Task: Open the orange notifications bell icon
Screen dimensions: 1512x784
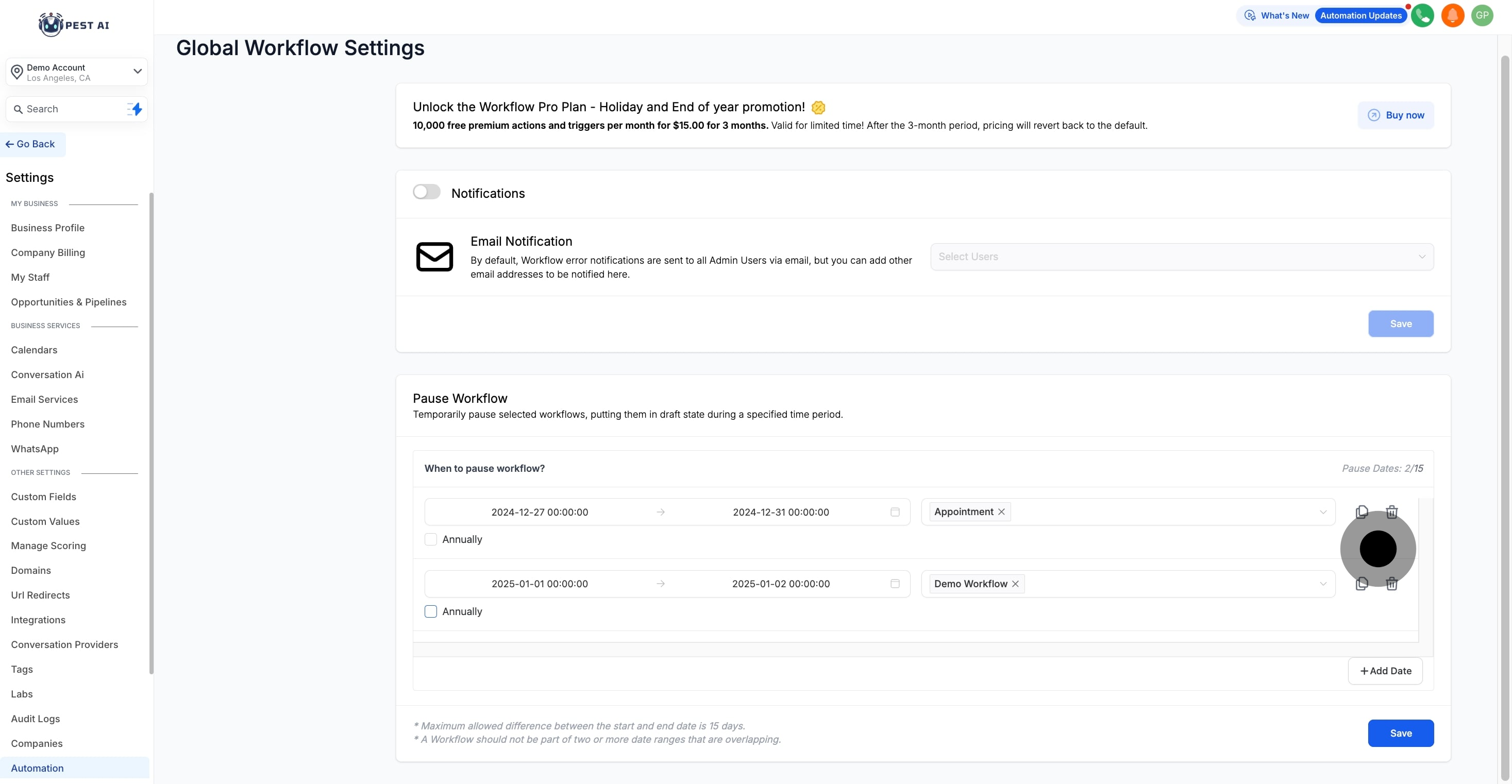Action: [1452, 16]
